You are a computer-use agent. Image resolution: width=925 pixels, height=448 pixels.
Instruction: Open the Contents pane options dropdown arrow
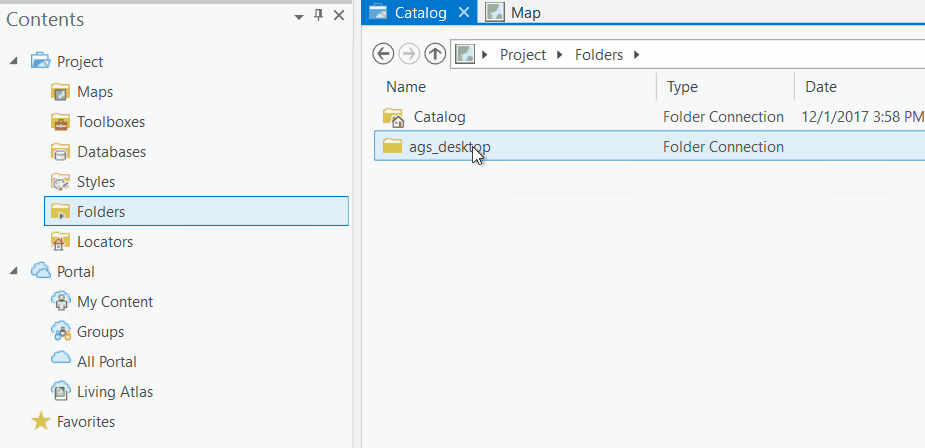299,16
